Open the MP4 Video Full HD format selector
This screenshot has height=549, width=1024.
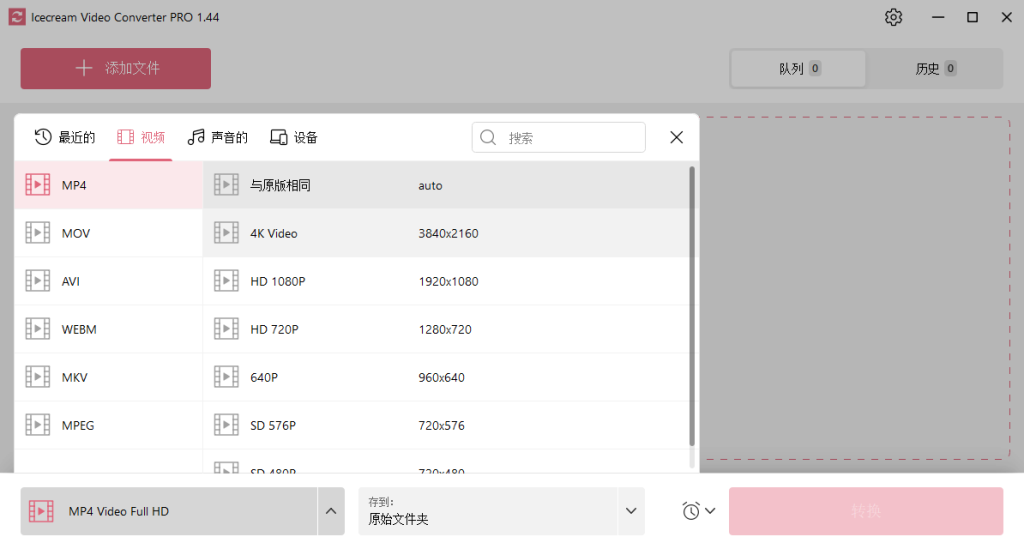tap(169, 511)
